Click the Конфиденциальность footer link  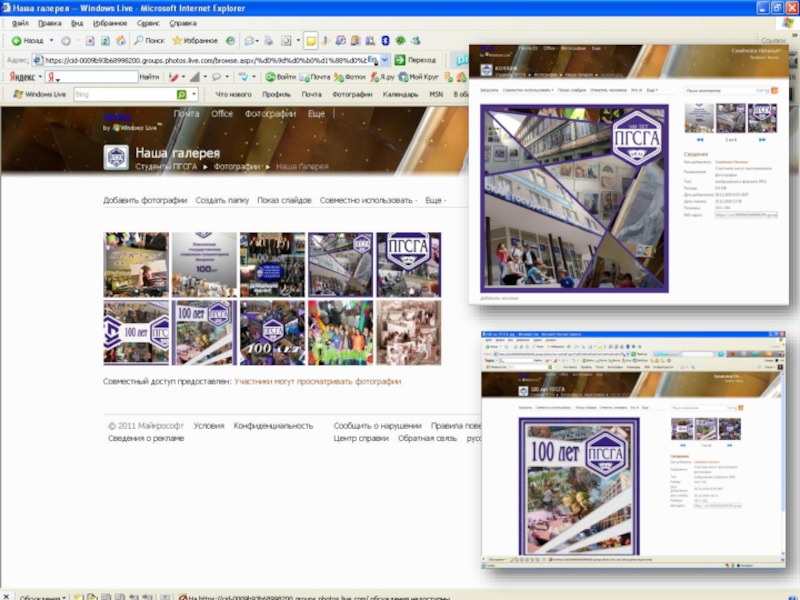(273, 426)
